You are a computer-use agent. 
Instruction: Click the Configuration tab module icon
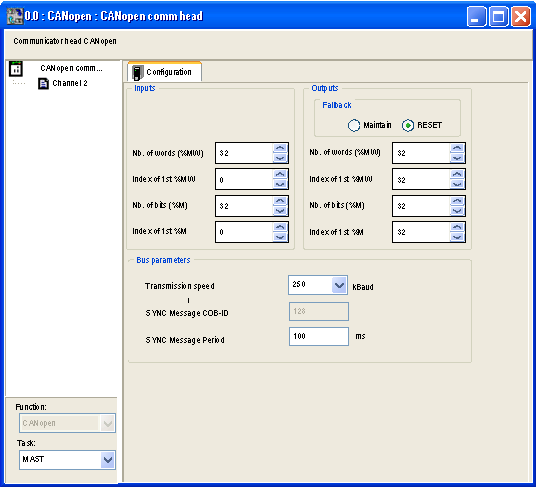137,73
